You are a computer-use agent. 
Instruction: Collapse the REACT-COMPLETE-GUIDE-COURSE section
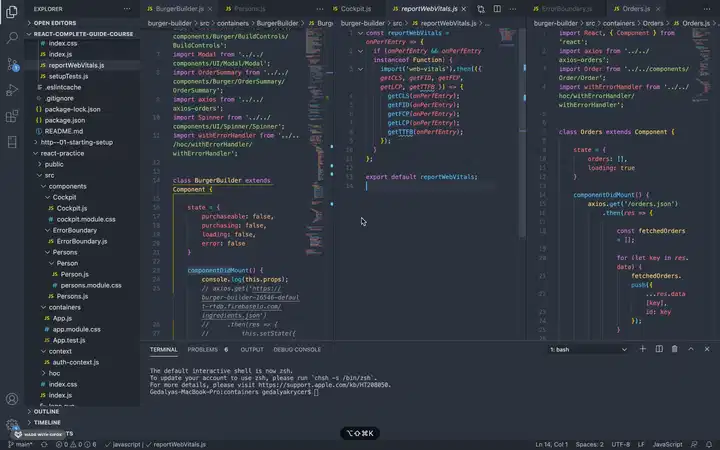point(83,34)
